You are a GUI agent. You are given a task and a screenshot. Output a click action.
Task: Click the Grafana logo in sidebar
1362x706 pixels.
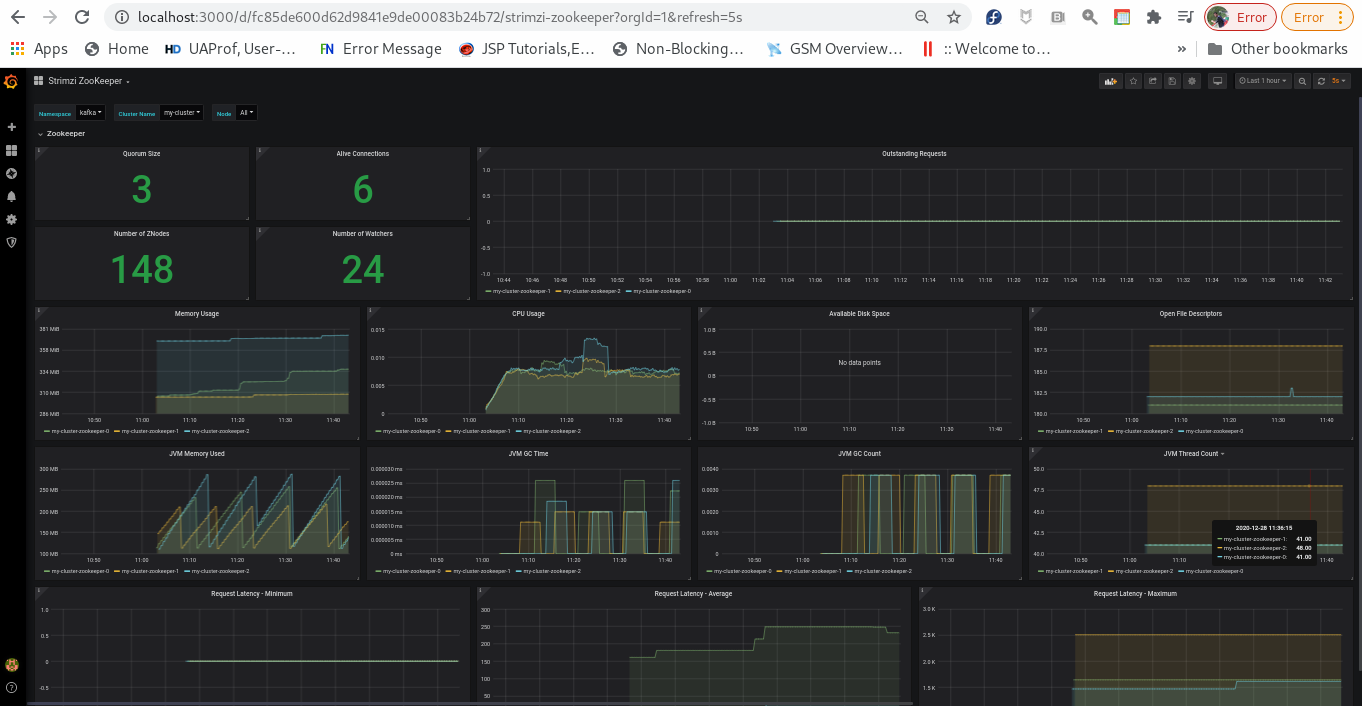pos(11,82)
